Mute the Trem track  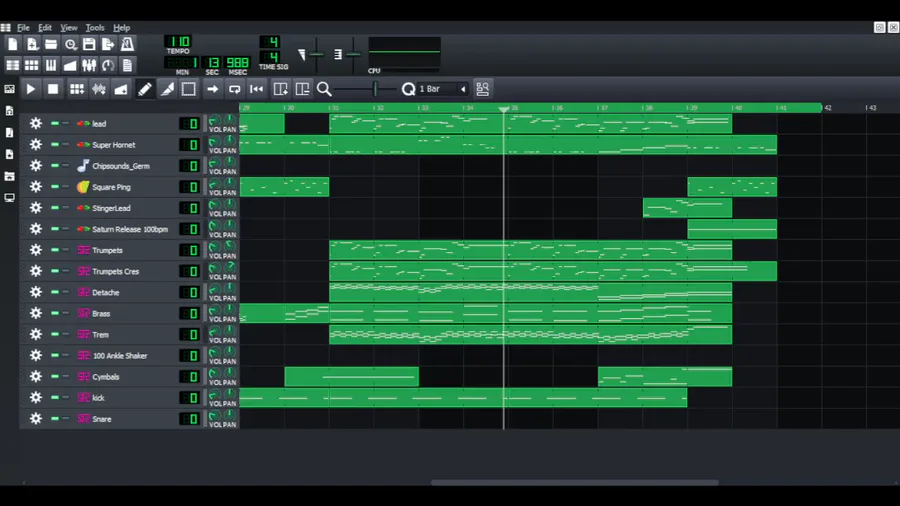coord(55,334)
